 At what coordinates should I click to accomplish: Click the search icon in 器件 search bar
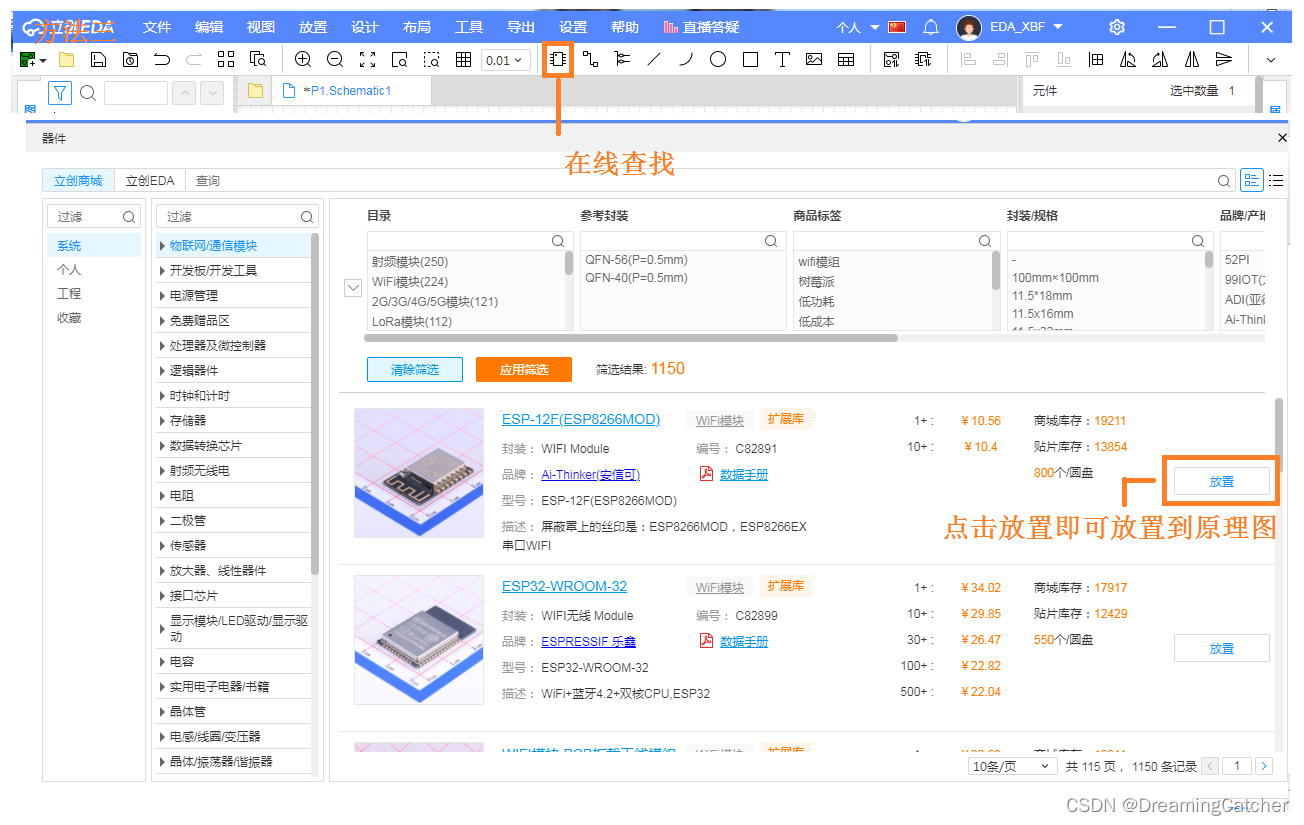[1224, 181]
